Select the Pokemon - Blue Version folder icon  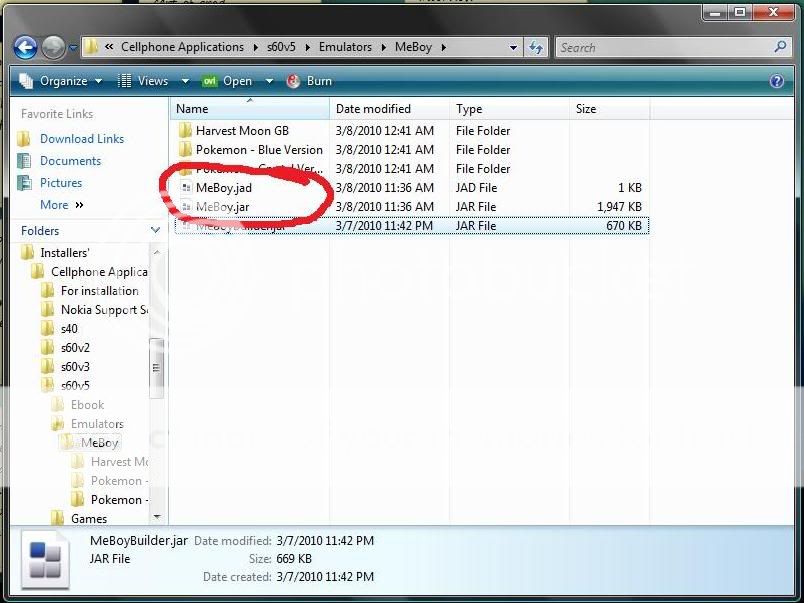[185, 150]
